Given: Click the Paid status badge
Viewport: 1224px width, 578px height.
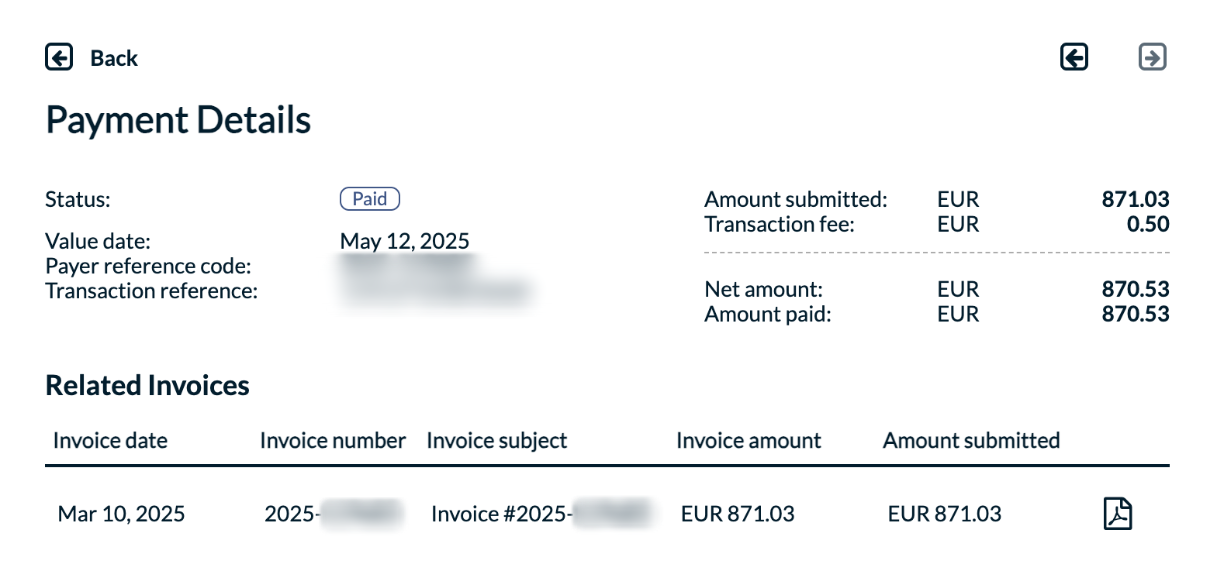Looking at the screenshot, I should point(369,199).
